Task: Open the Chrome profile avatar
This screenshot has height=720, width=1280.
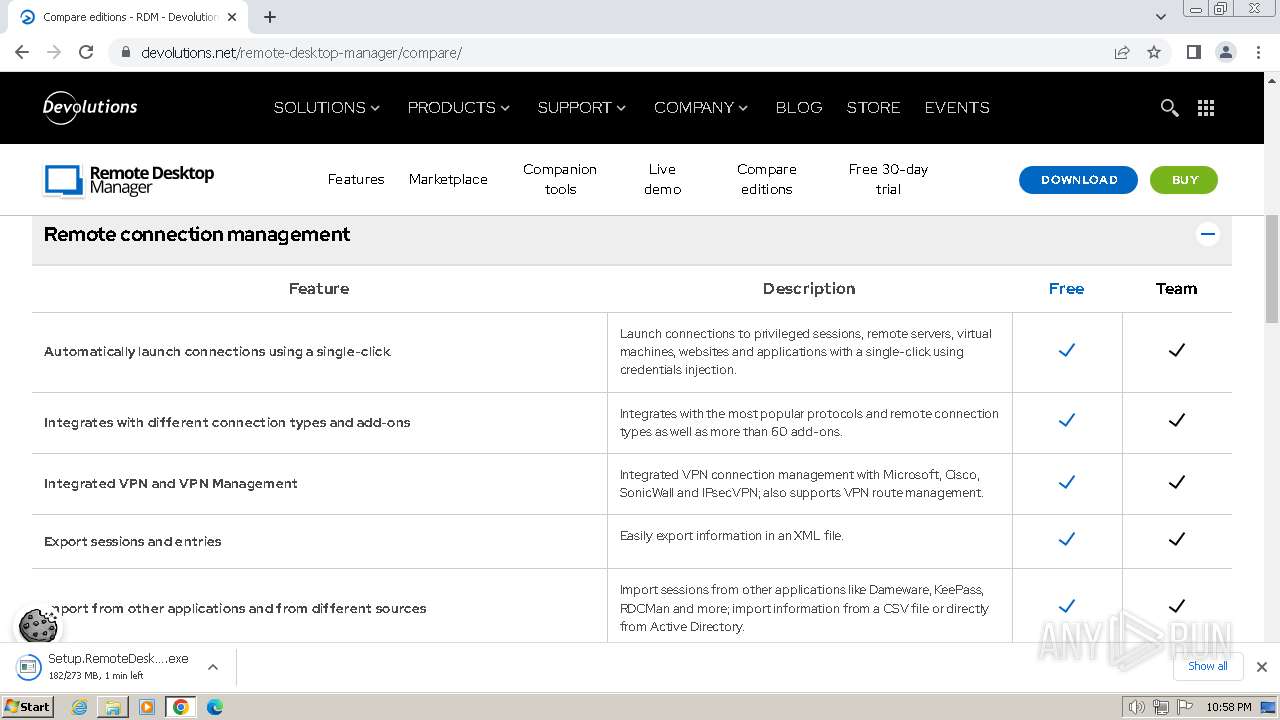Action: [1226, 52]
